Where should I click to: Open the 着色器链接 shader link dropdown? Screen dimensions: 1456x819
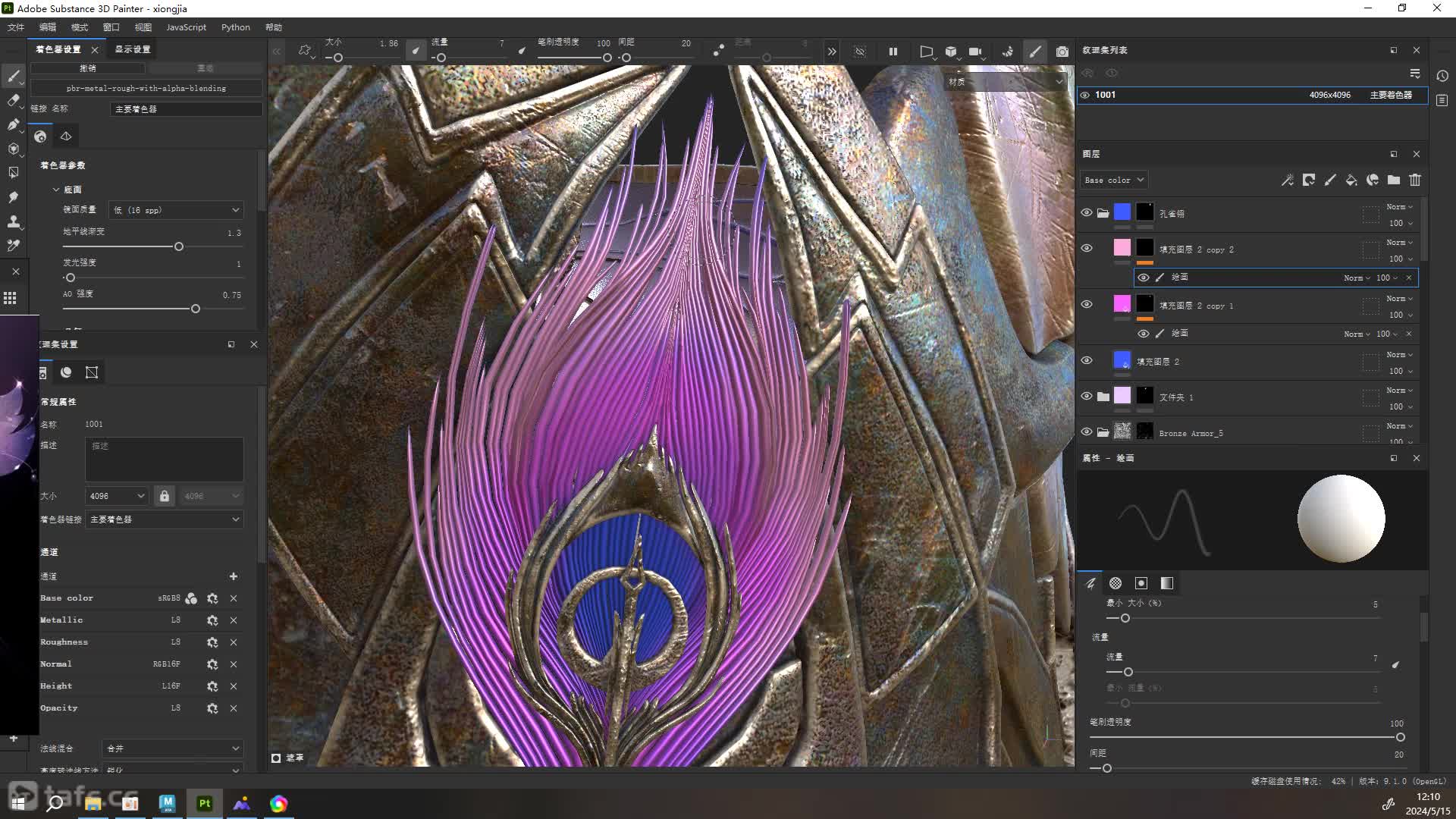[x=165, y=519]
